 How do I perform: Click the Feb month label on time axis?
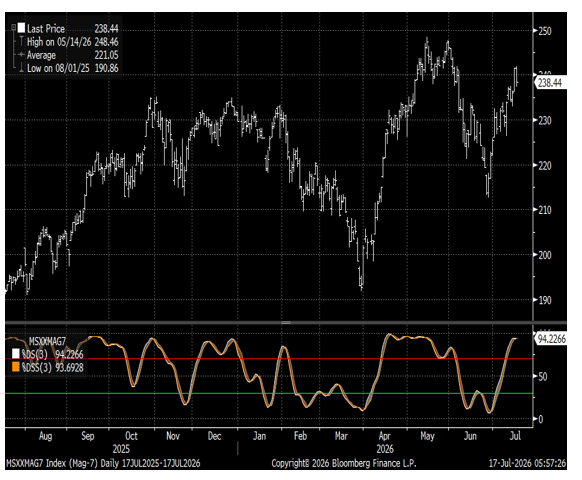300,436
